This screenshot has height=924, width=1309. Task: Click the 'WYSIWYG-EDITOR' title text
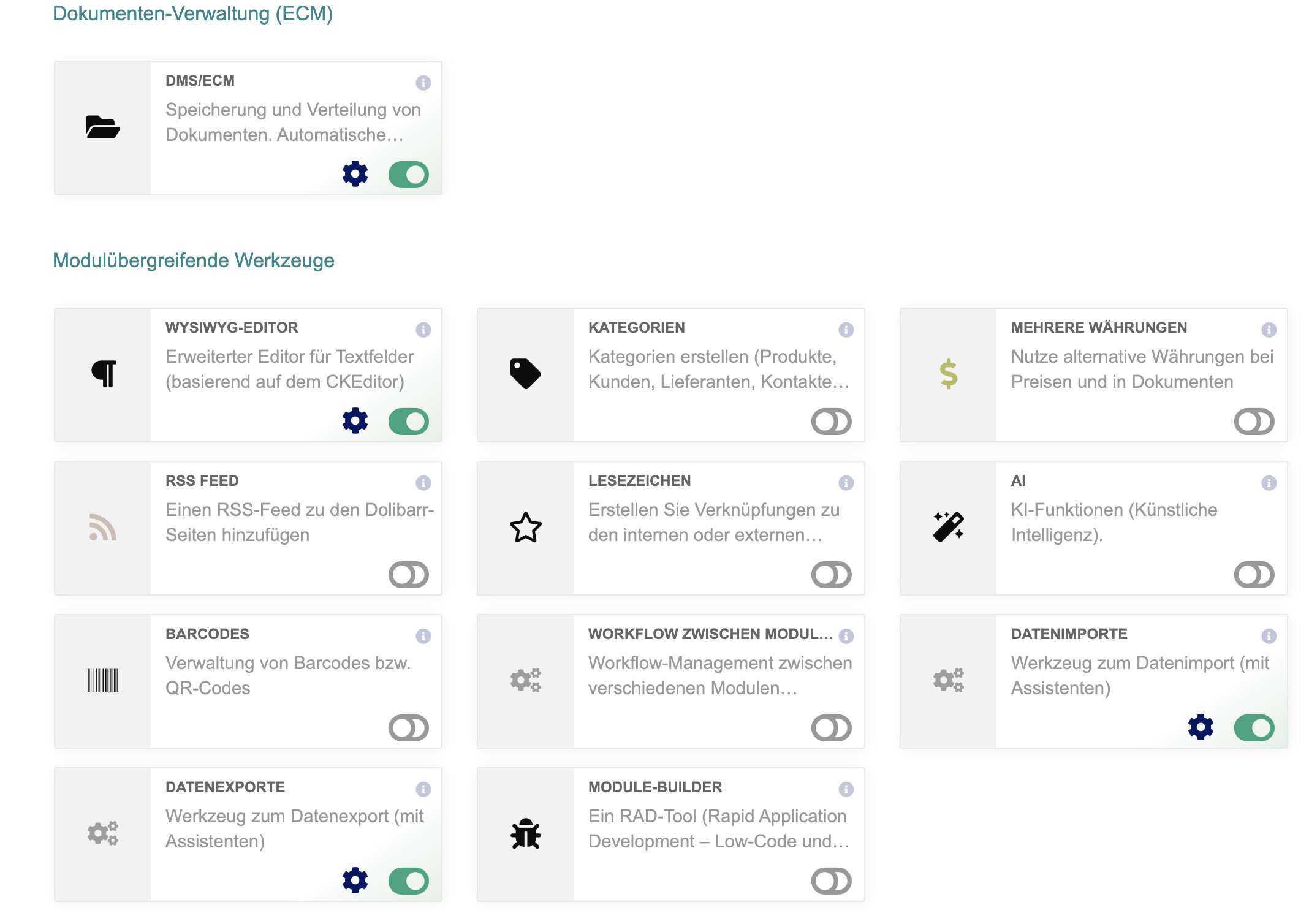click(x=232, y=328)
